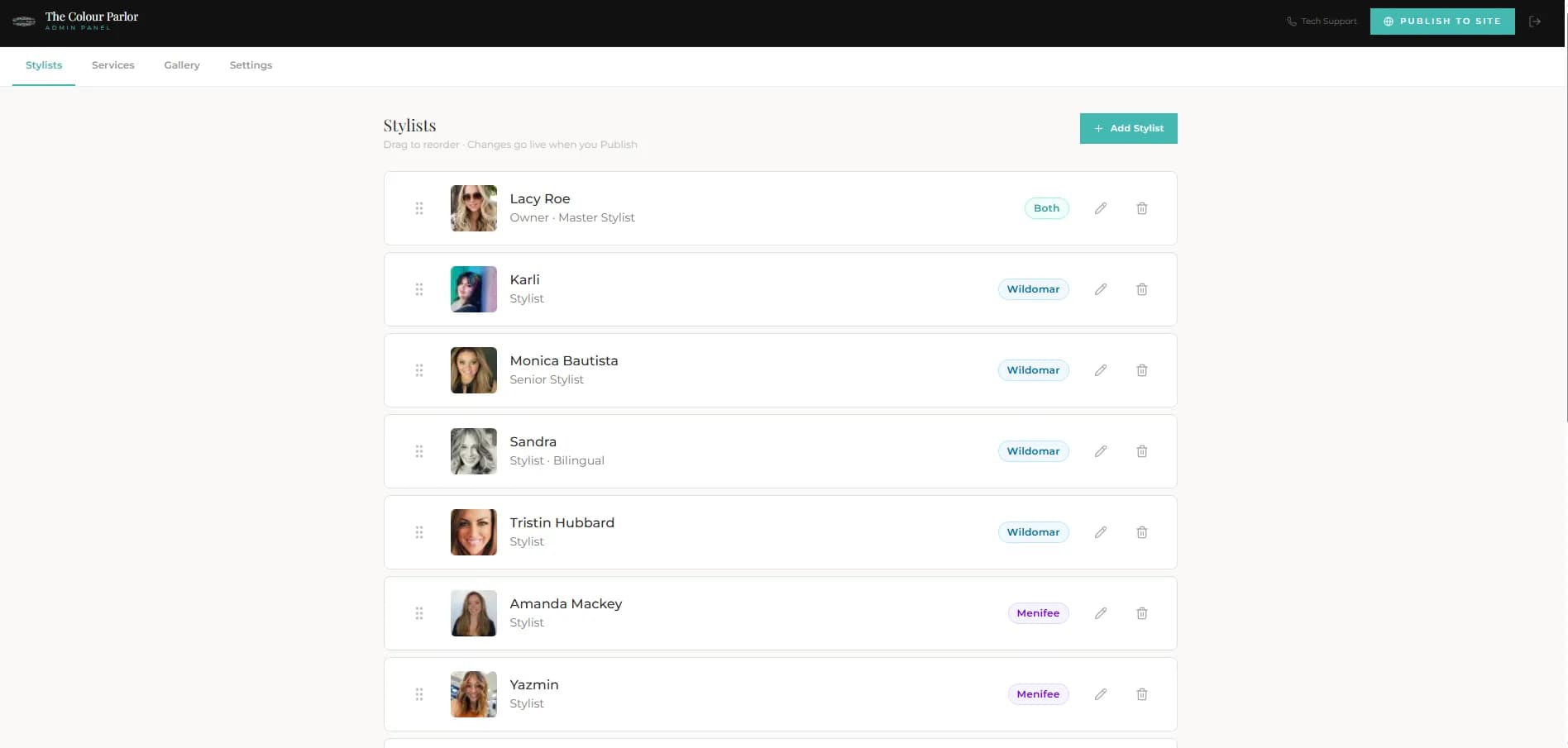This screenshot has height=748, width=1568.
Task: Switch to the Gallery tab
Action: pyautogui.click(x=182, y=65)
